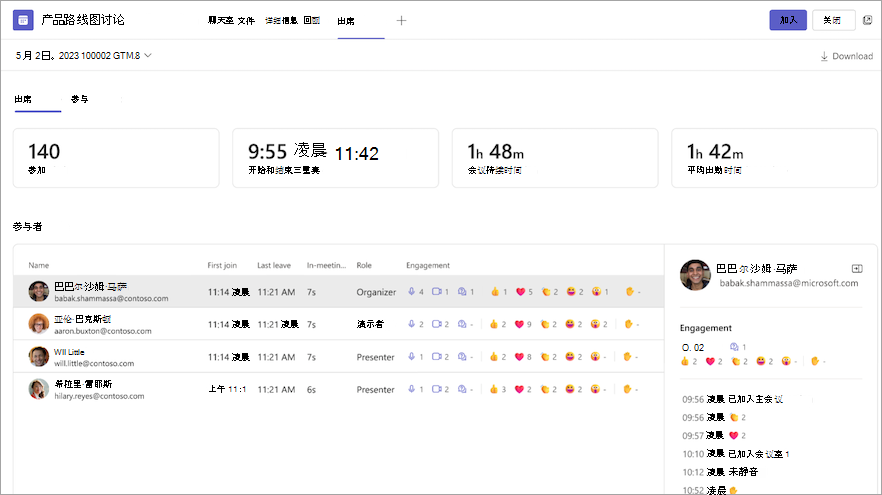Switch to the 参与 sub-tab
This screenshot has width=882, height=495.
(79, 100)
